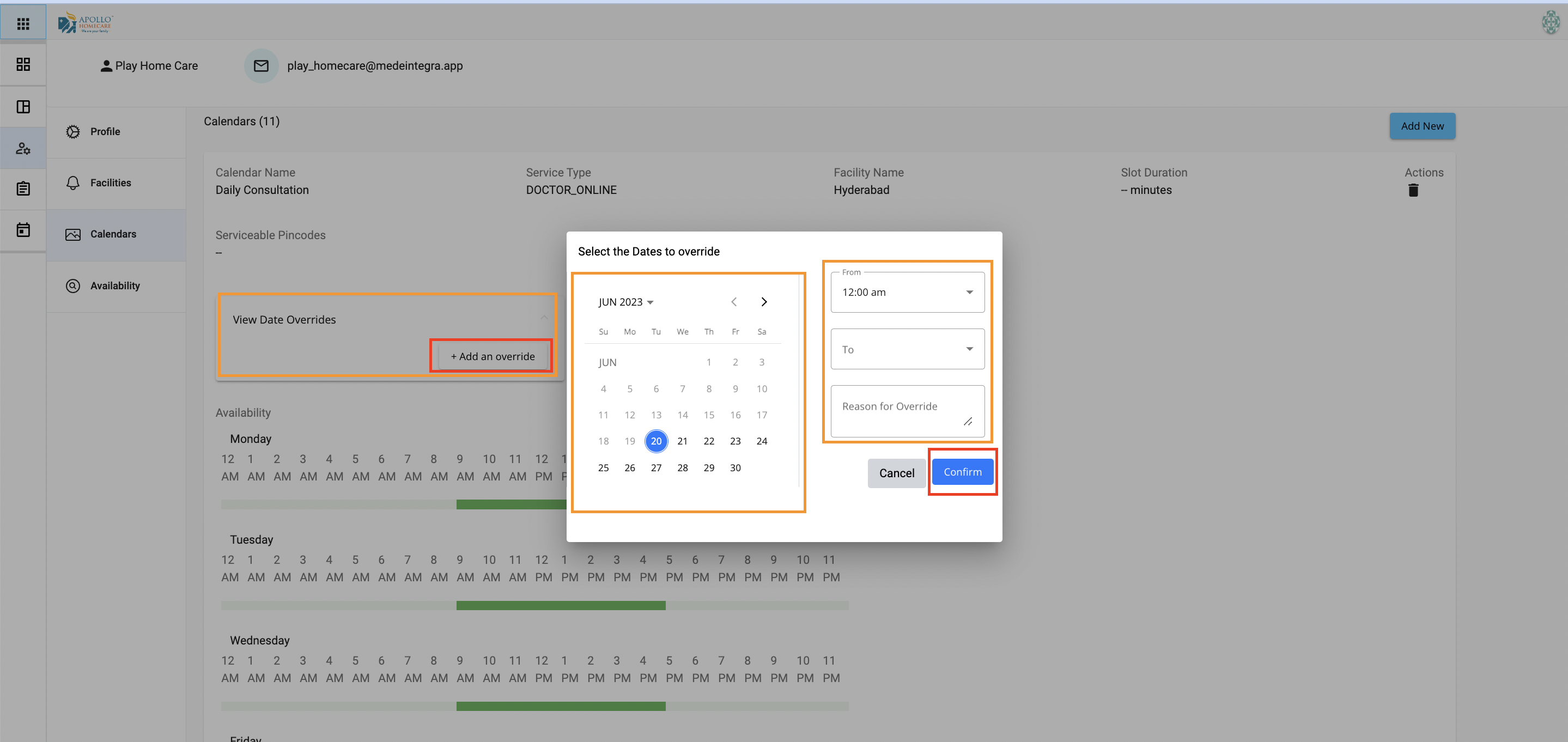Collapse the View Date Overrides section
The width and height of the screenshot is (1568, 742).
click(544, 318)
